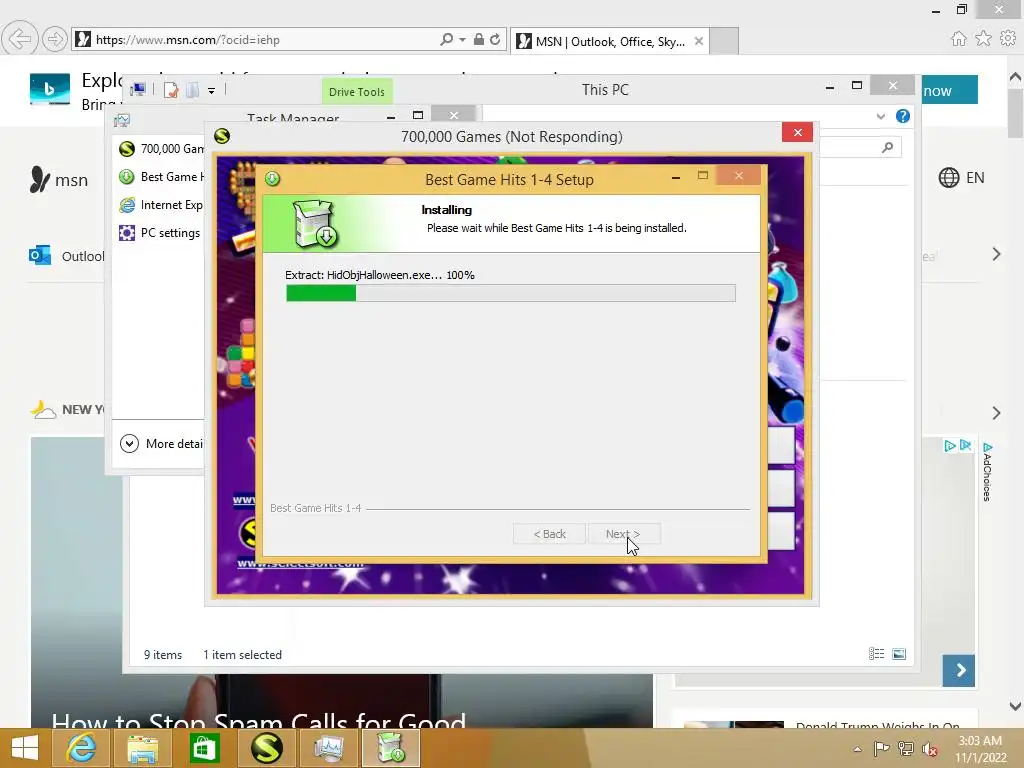The height and width of the screenshot is (768, 1024).
Task: Open the favorites star icon
Action: tap(983, 39)
